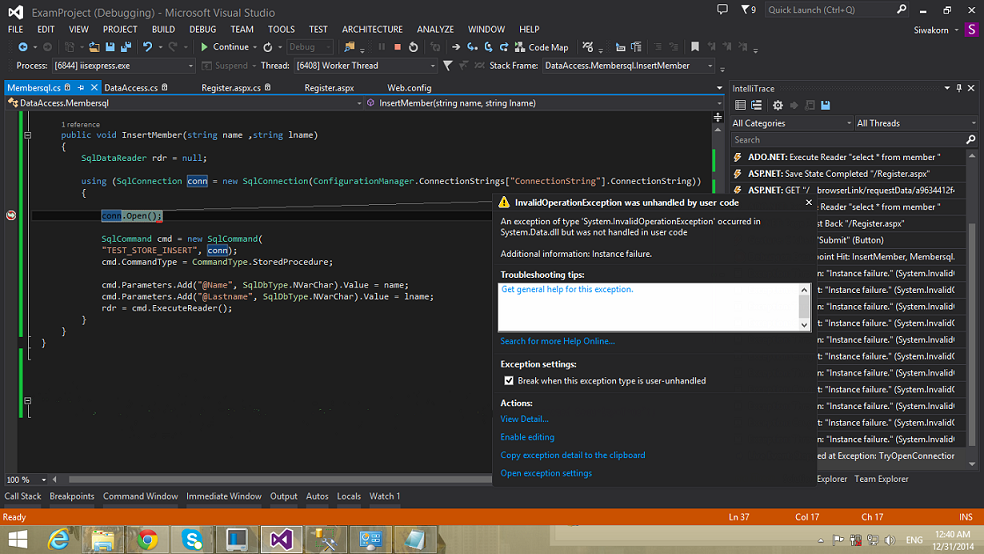The width and height of the screenshot is (984, 554).
Task: Click the horizontal scrollbar of code editor
Action: [x=280, y=479]
